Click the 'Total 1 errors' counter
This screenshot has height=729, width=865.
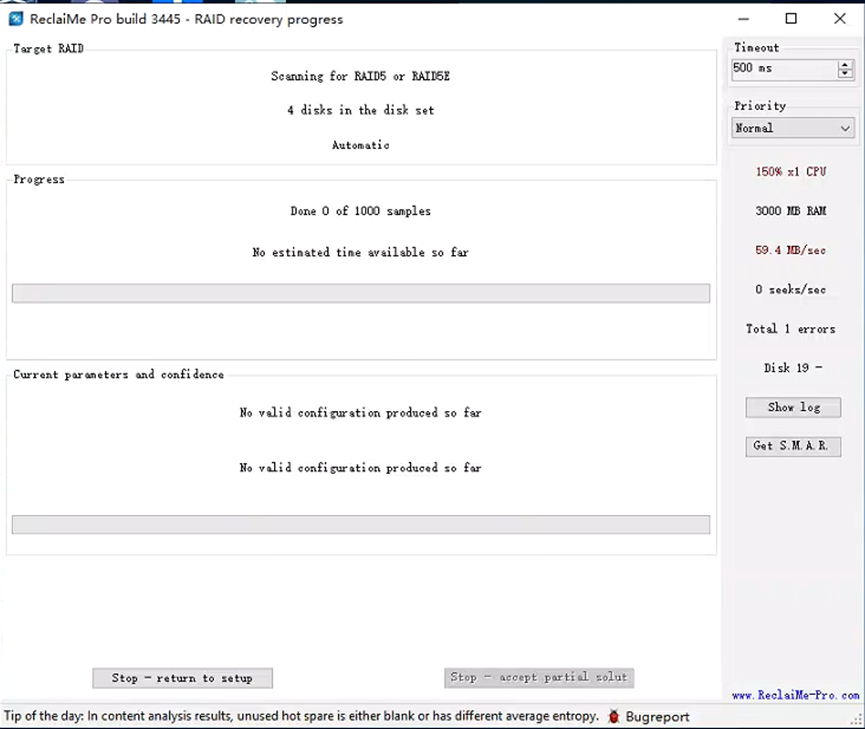(x=791, y=329)
